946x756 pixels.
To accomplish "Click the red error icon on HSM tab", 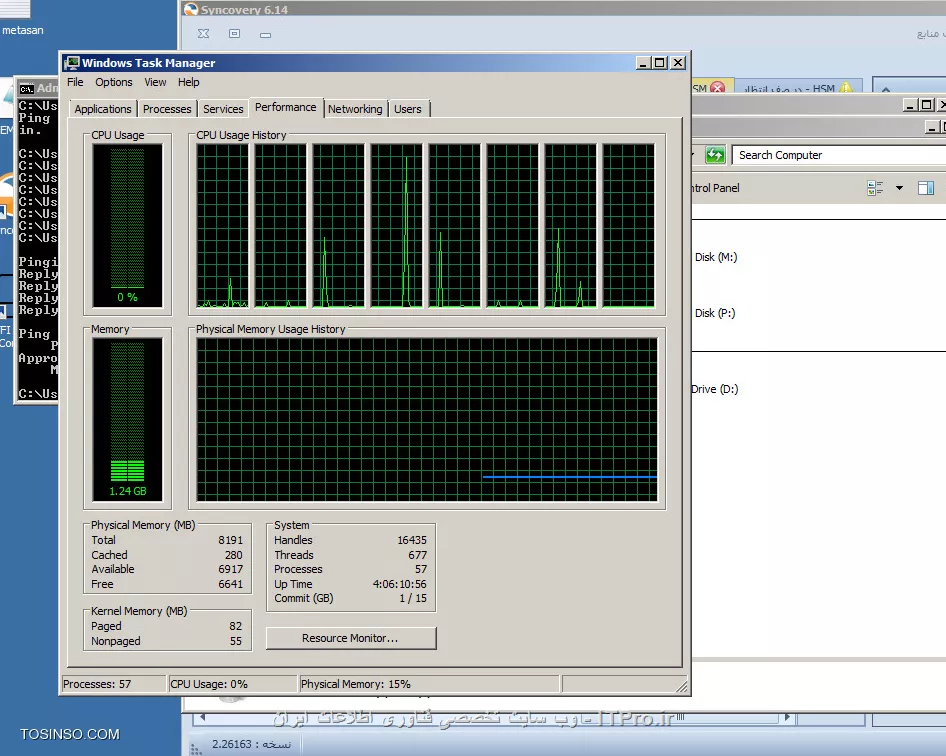I will pos(717,88).
